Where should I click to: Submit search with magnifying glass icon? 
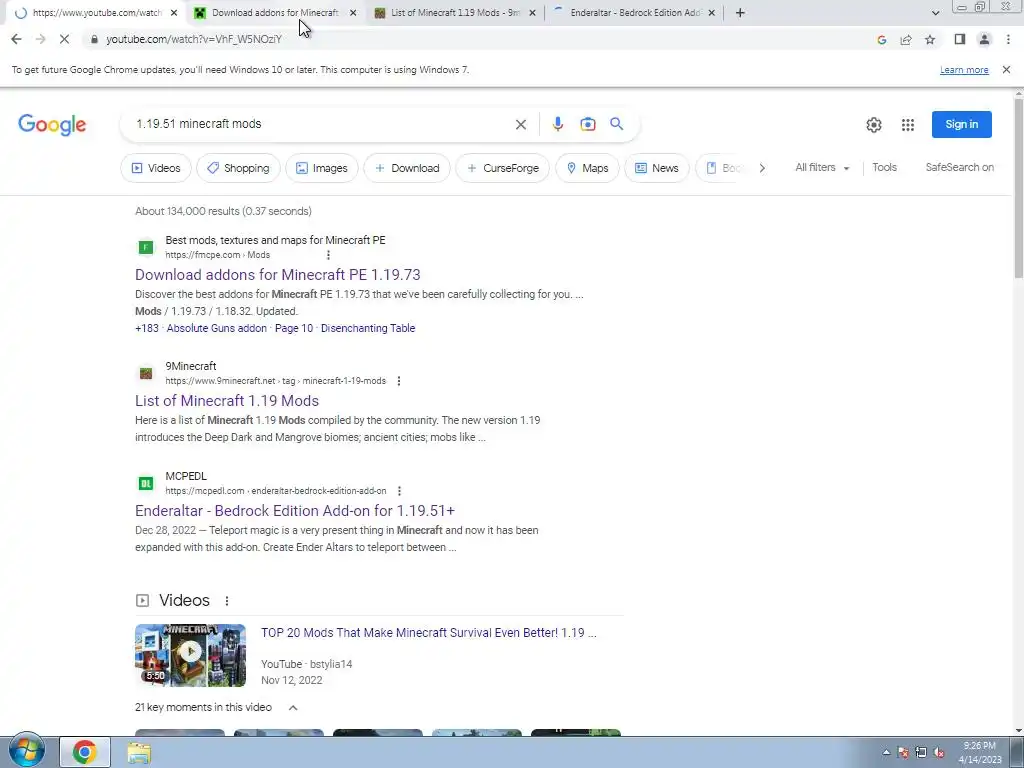pyautogui.click(x=616, y=124)
